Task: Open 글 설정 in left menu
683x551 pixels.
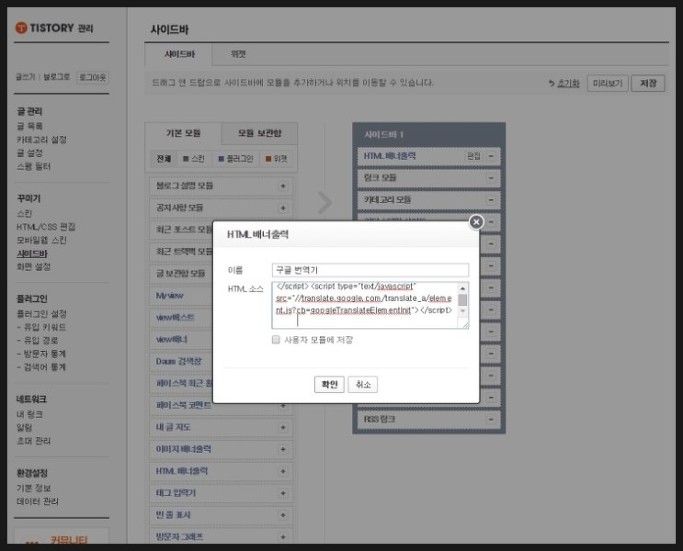Action: point(30,153)
